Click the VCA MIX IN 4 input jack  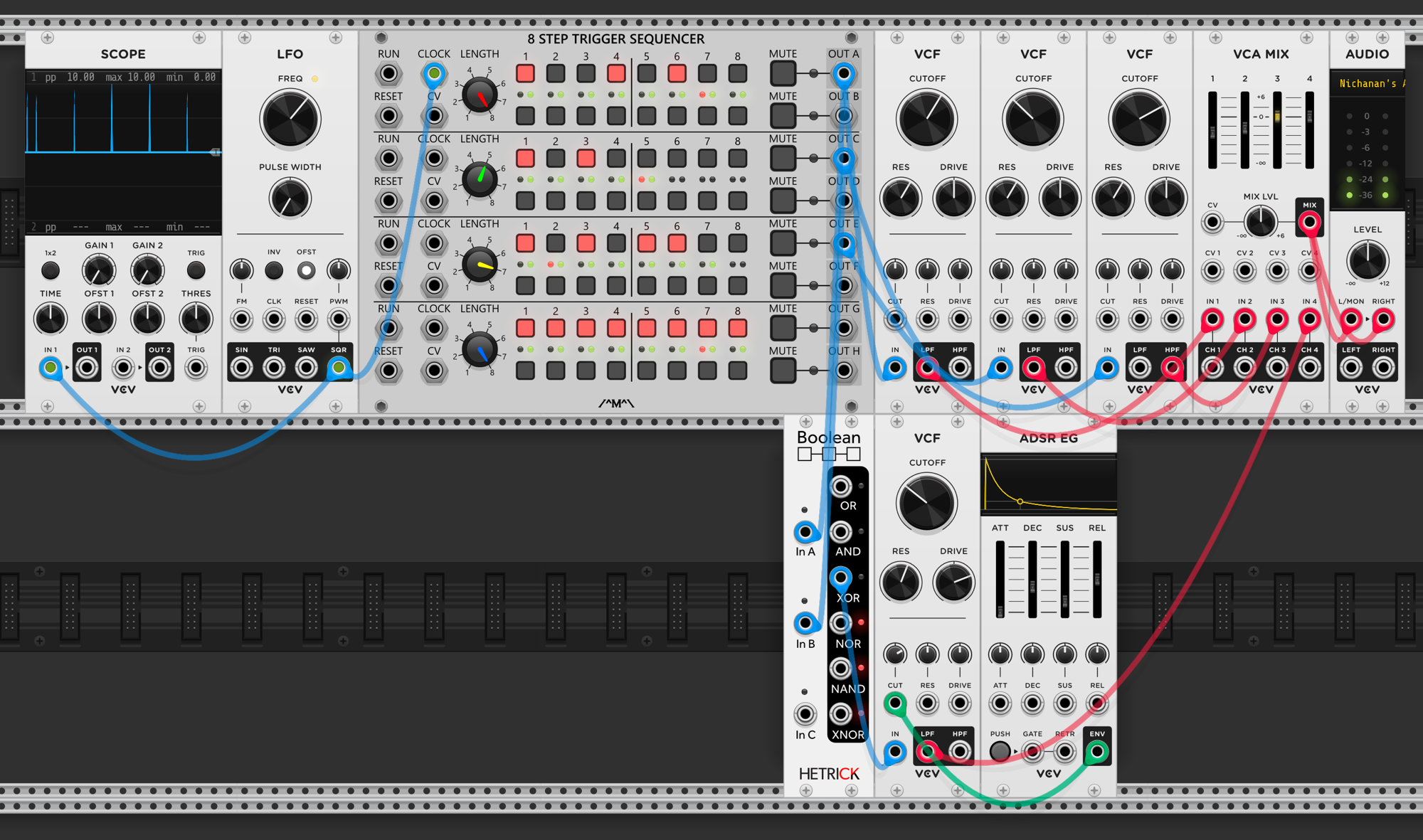click(x=1309, y=319)
